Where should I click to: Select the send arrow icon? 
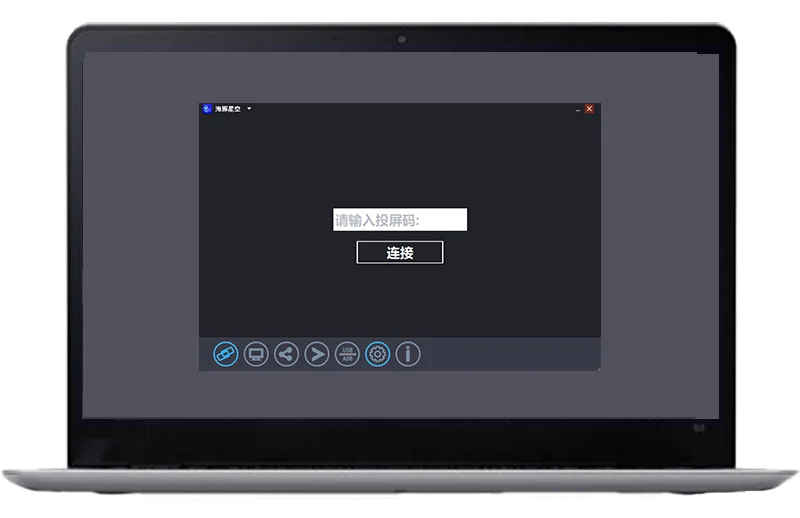click(317, 354)
